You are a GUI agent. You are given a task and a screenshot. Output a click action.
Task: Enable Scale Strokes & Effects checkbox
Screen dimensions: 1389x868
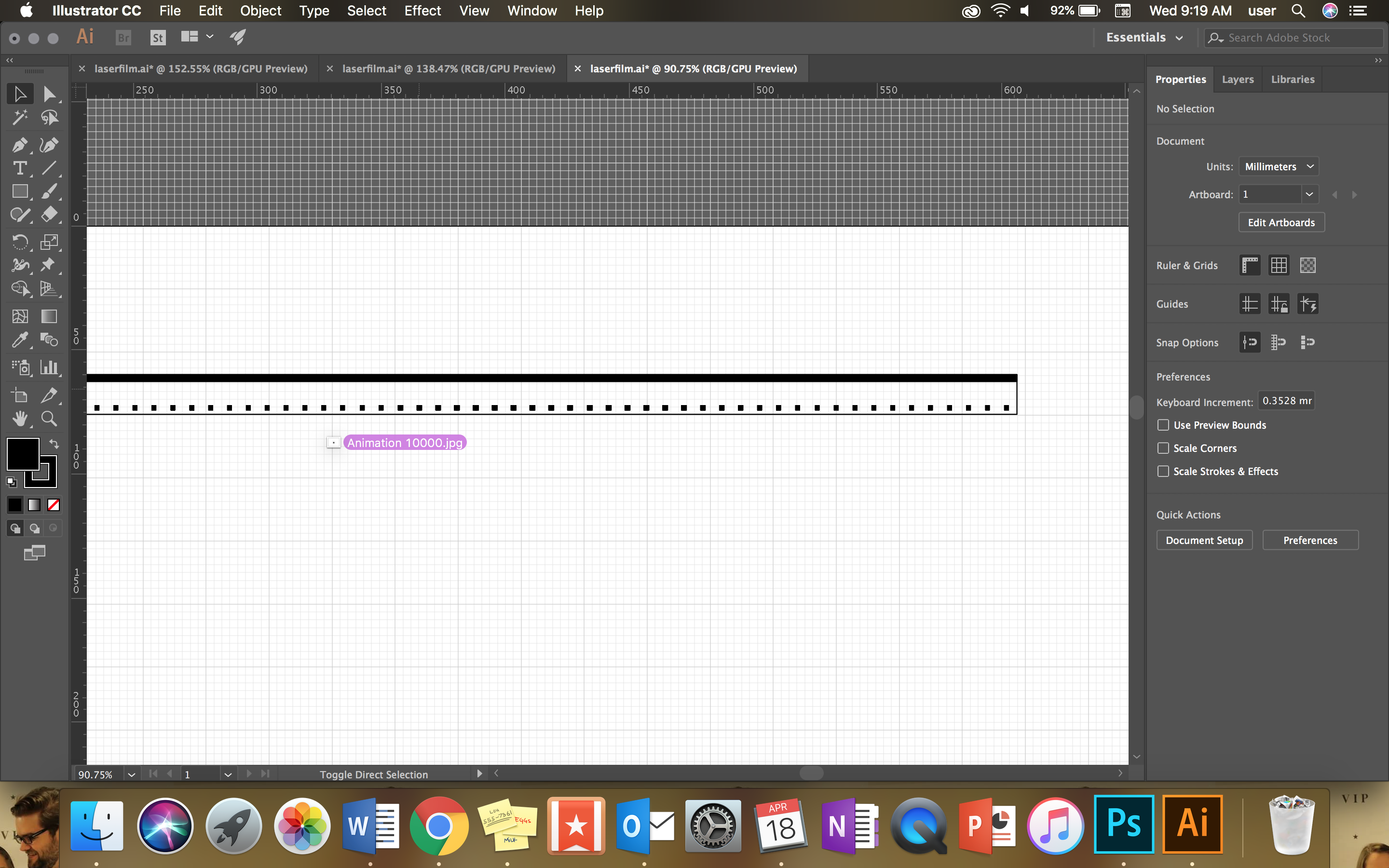pos(1162,471)
